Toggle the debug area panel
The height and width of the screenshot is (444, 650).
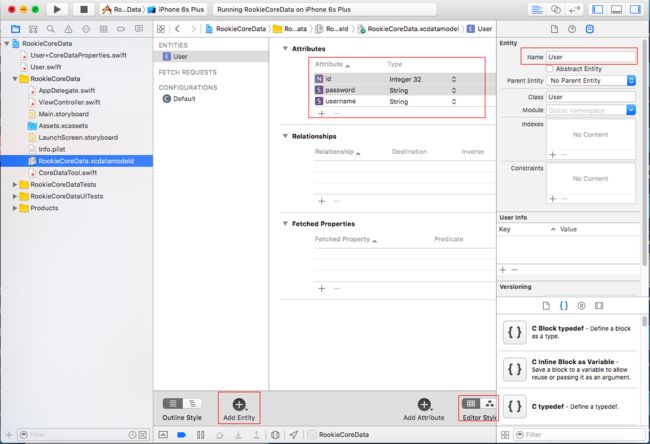[x=616, y=10]
